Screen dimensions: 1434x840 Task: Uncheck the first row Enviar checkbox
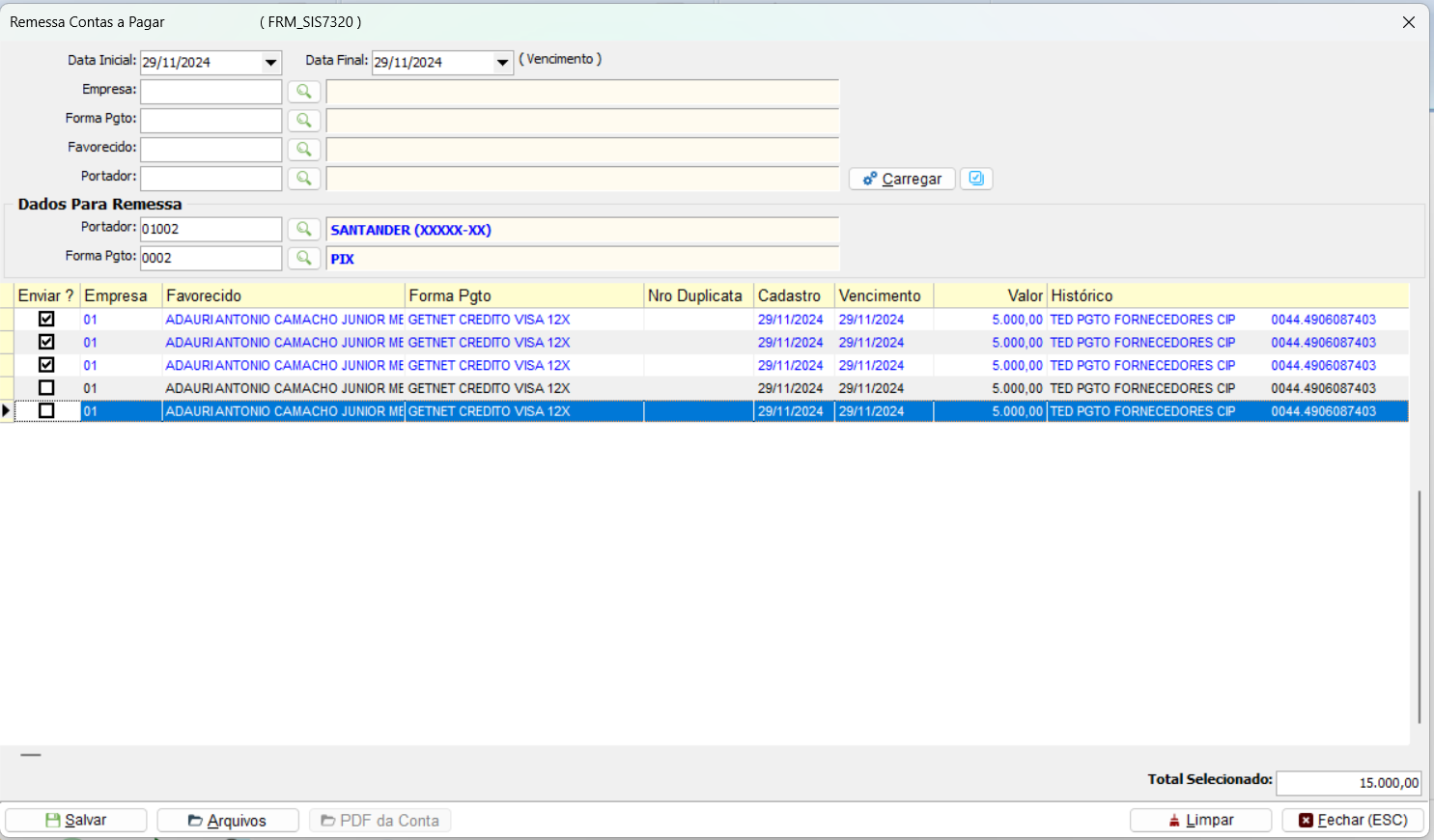(46, 319)
